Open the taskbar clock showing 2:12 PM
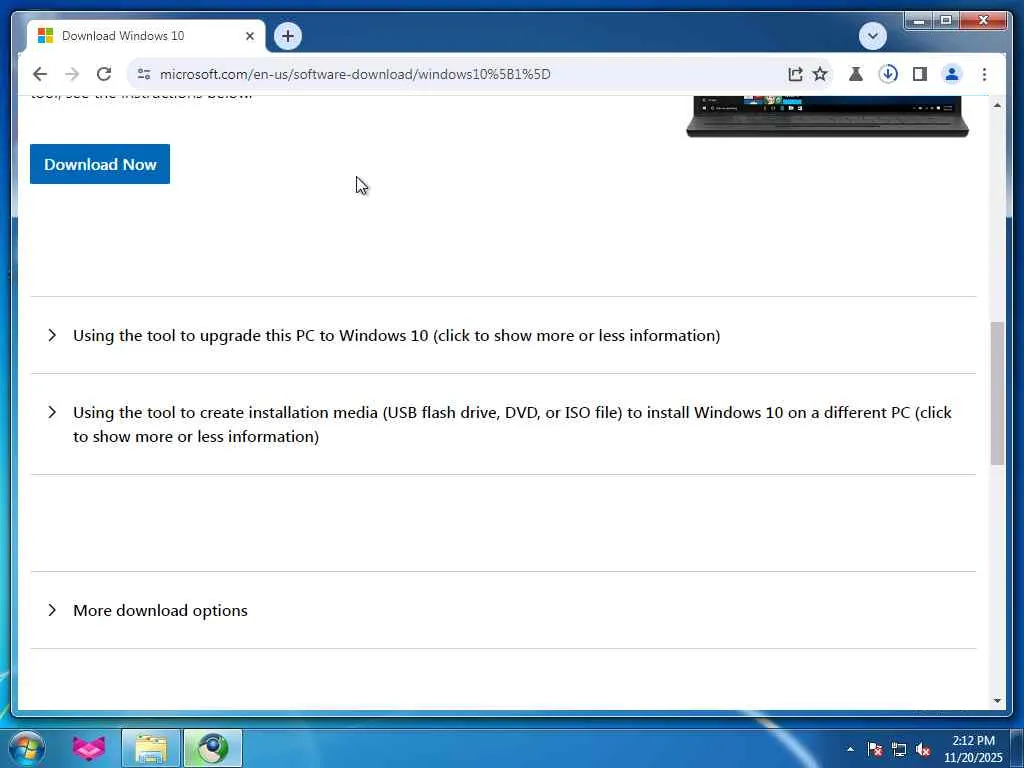This screenshot has height=768, width=1024. point(973,748)
